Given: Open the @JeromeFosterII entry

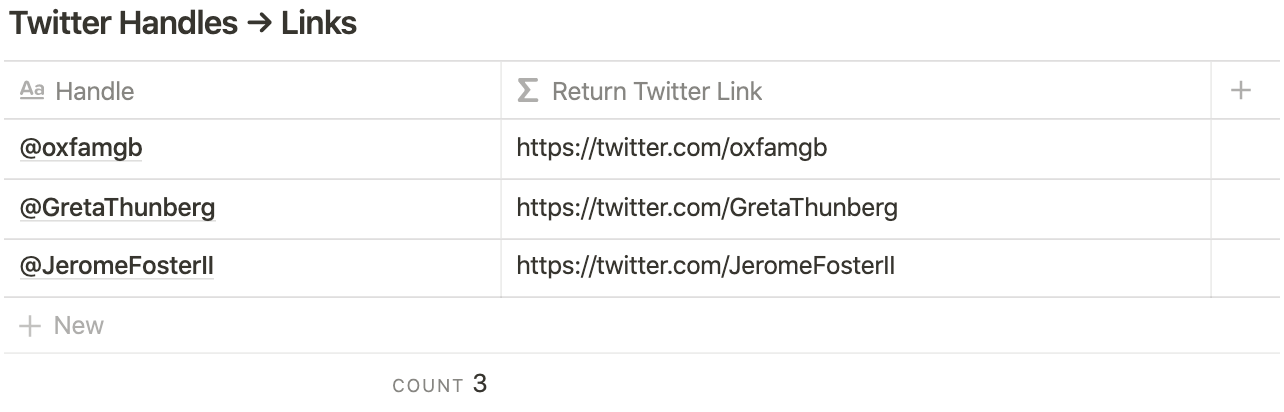Looking at the screenshot, I should [x=117, y=267].
